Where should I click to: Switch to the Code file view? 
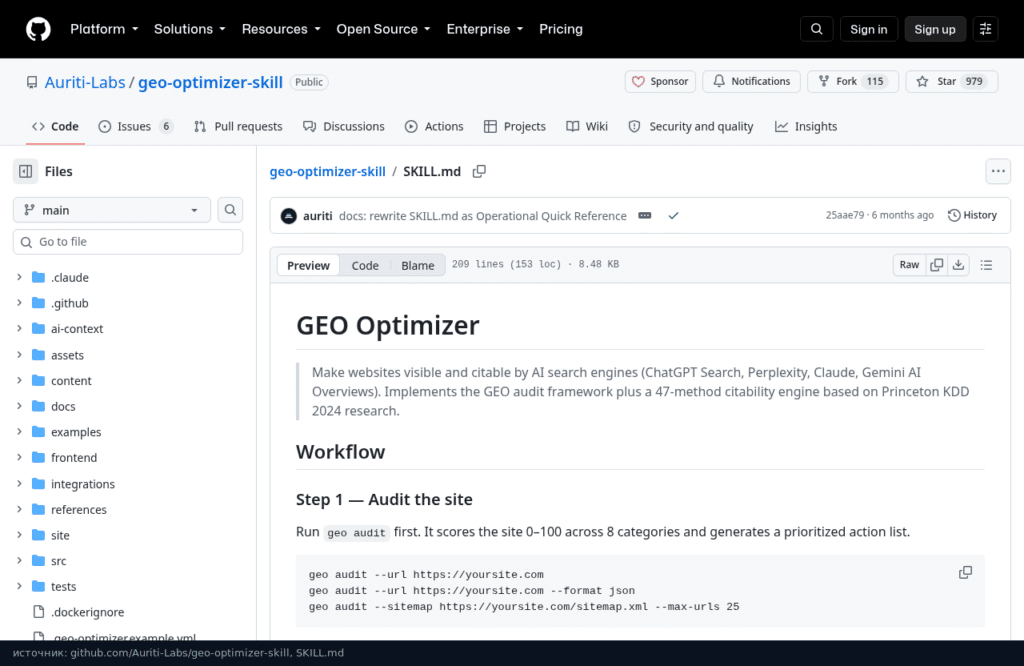365,265
